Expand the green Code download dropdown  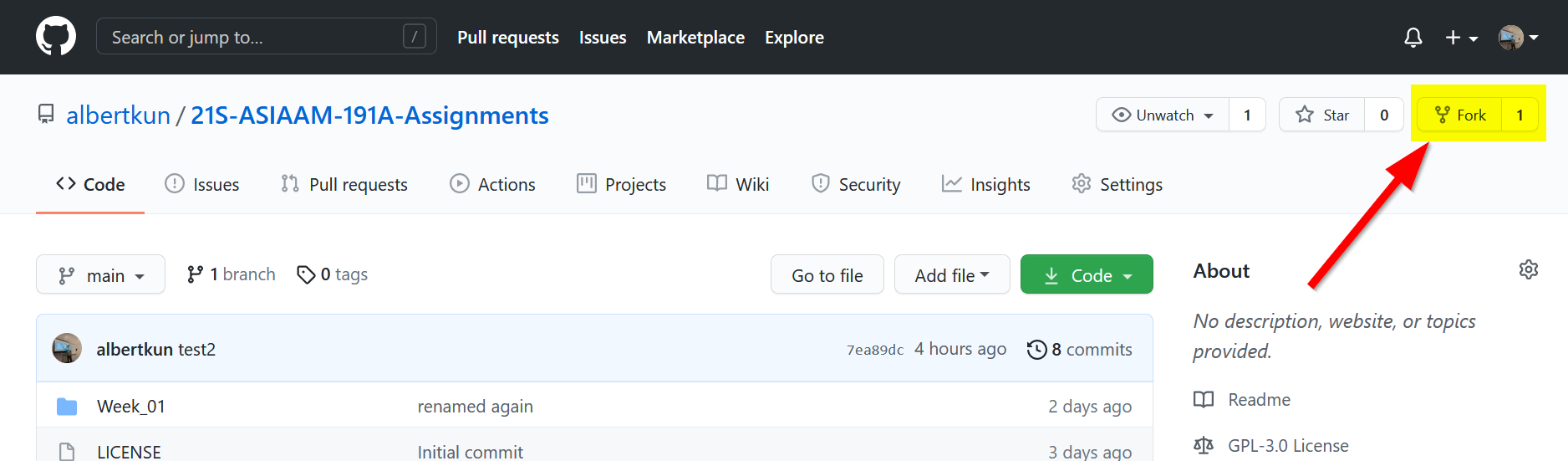click(x=1086, y=275)
